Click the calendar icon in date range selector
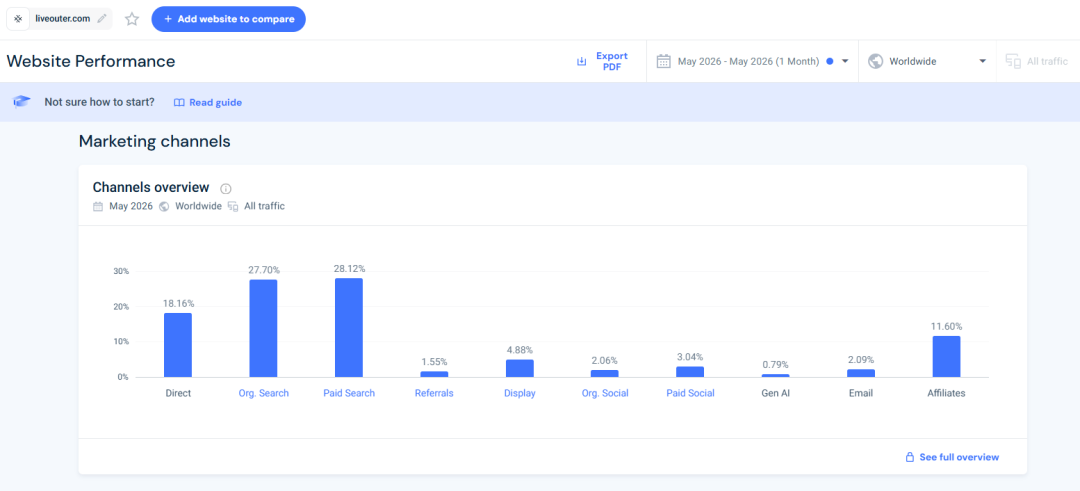The height and width of the screenshot is (491, 1080). pos(663,61)
